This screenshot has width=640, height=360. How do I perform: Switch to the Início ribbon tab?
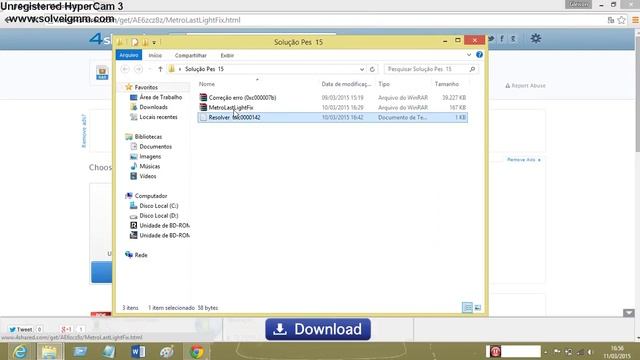tap(155, 56)
